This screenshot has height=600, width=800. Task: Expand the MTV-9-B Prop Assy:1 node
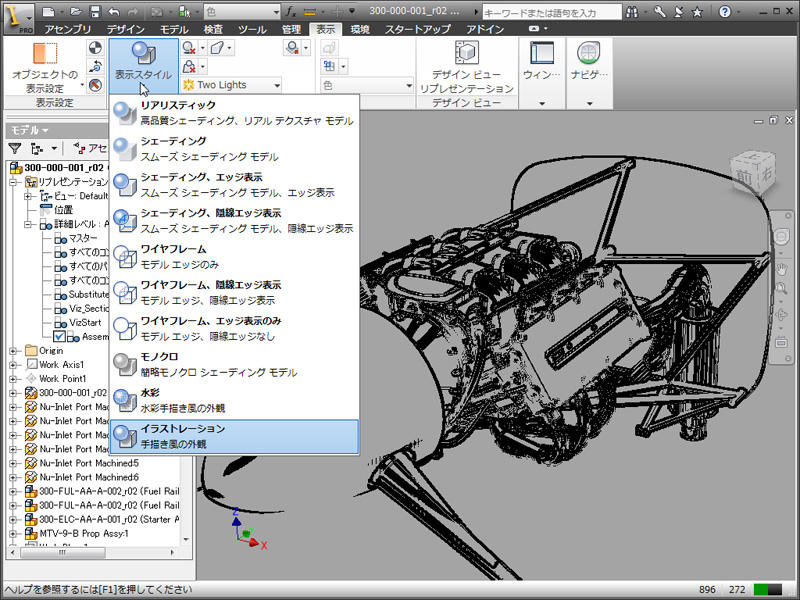pyautogui.click(x=13, y=533)
